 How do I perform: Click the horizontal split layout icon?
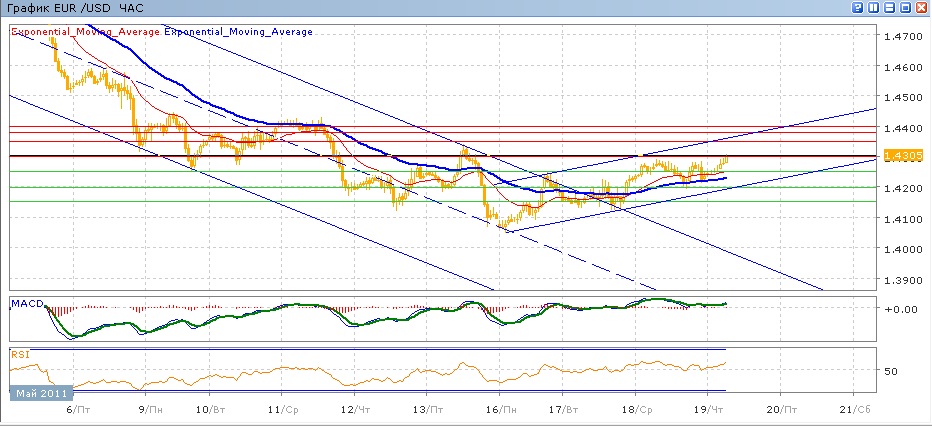(x=889, y=8)
